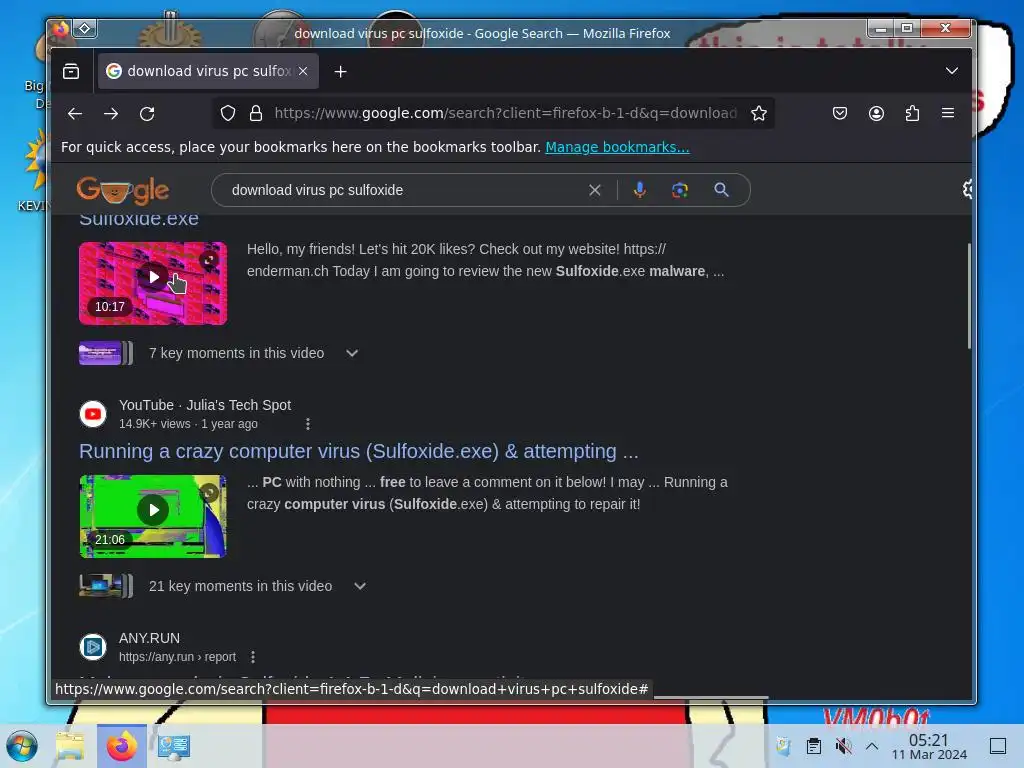1024x768 pixels.
Task: Click the ANY.RUN site favicon
Action: pos(93,647)
